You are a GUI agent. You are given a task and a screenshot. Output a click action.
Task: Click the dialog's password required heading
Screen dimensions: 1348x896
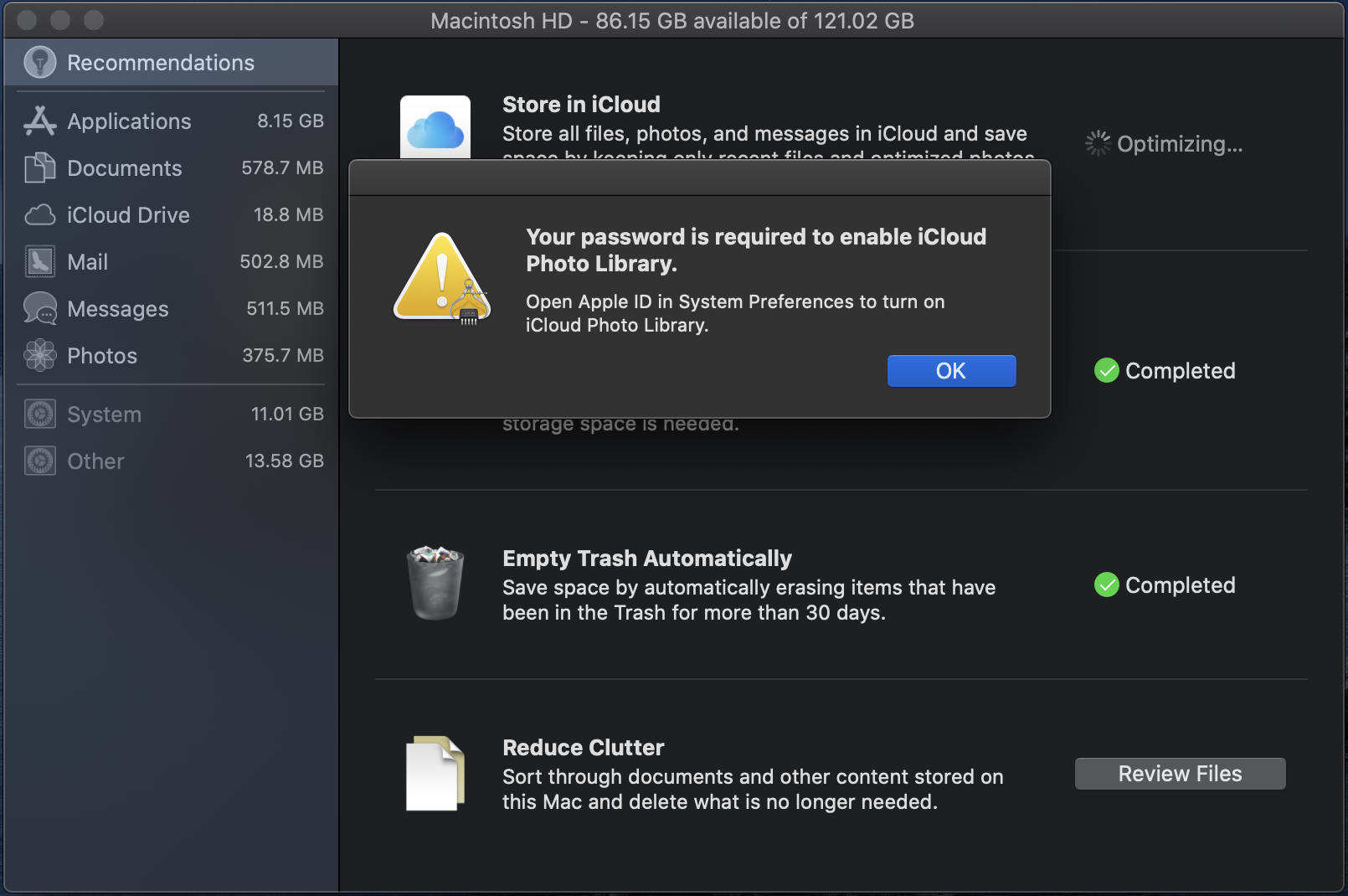tap(756, 250)
